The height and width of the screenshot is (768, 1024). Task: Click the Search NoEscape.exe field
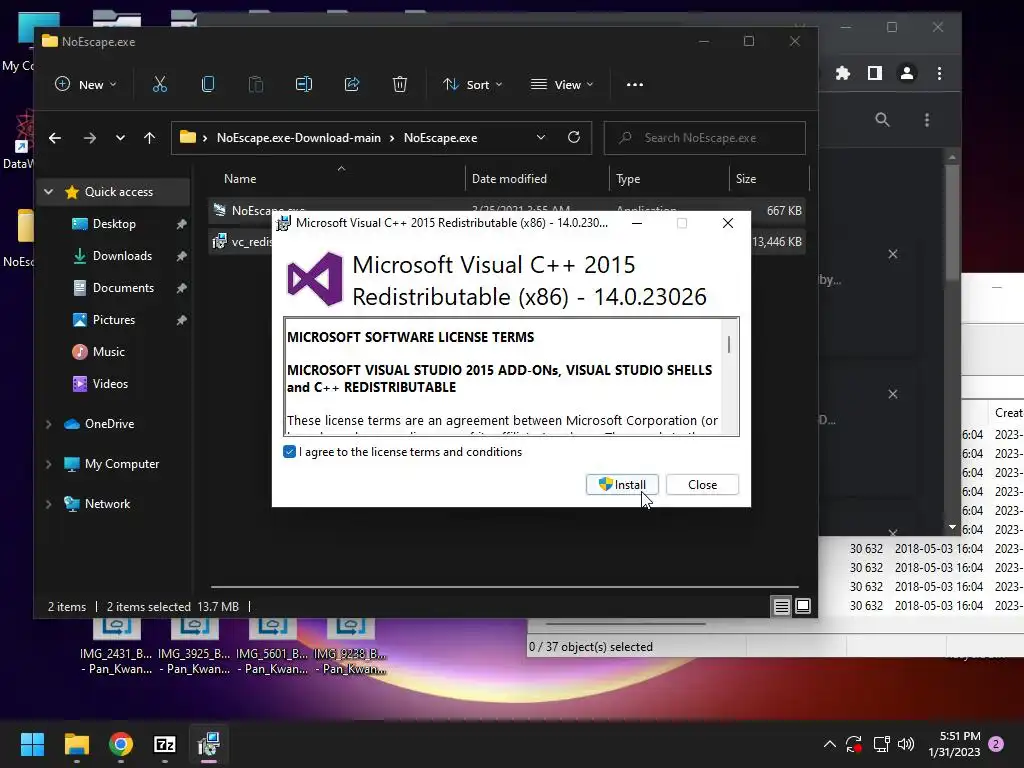coord(705,138)
